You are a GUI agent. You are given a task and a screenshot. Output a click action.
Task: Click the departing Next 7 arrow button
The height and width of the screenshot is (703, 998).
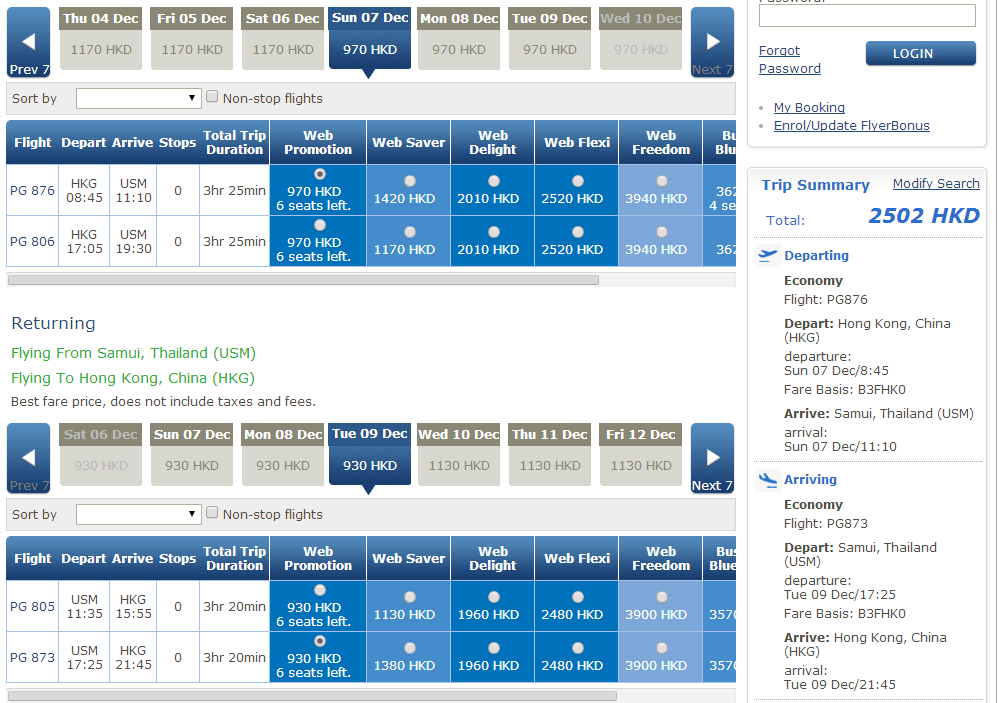point(712,42)
